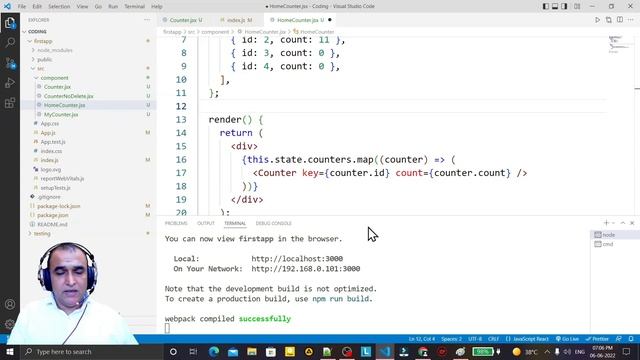Click the Run Code play icon
This screenshot has width=640, height=360.
pos(597,20)
